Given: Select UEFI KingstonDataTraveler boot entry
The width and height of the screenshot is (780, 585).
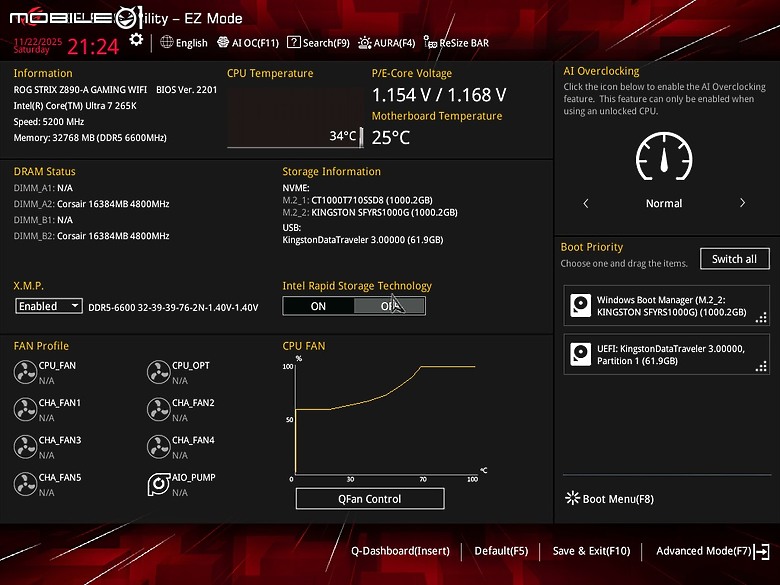Looking at the screenshot, I should (x=666, y=354).
